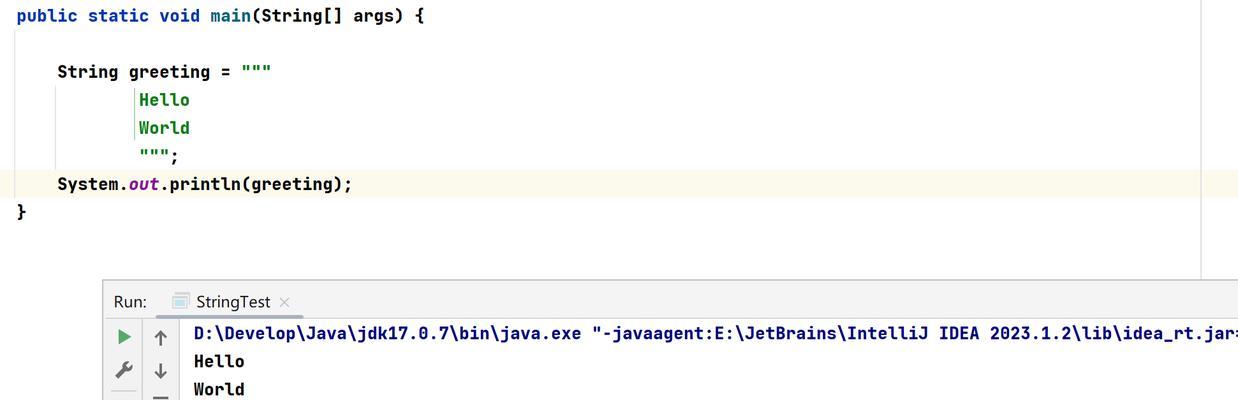Viewport: 1238px width, 400px height.
Task: Click the java.exe command line in console
Action: click(715, 333)
